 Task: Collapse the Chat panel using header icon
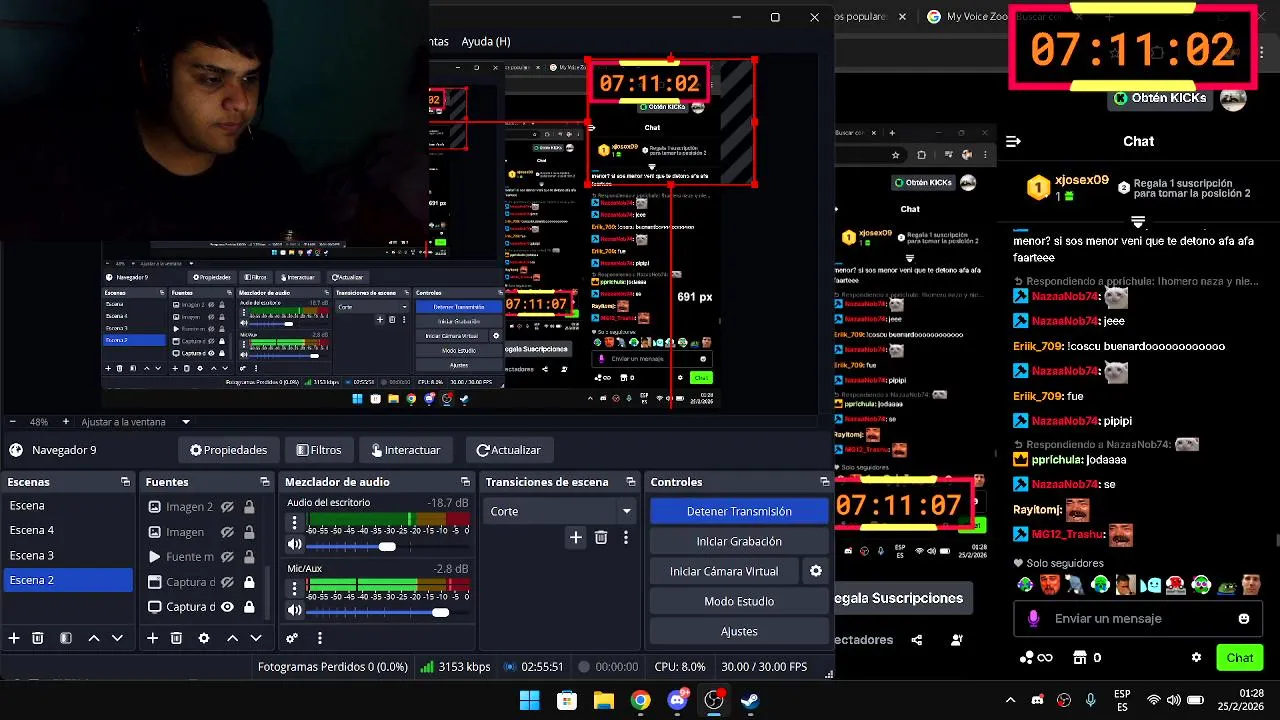point(1013,142)
